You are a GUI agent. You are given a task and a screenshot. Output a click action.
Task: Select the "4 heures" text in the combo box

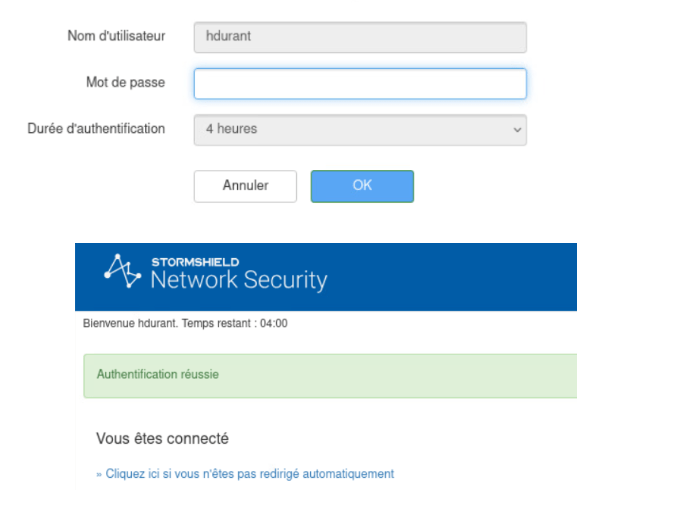(231, 130)
